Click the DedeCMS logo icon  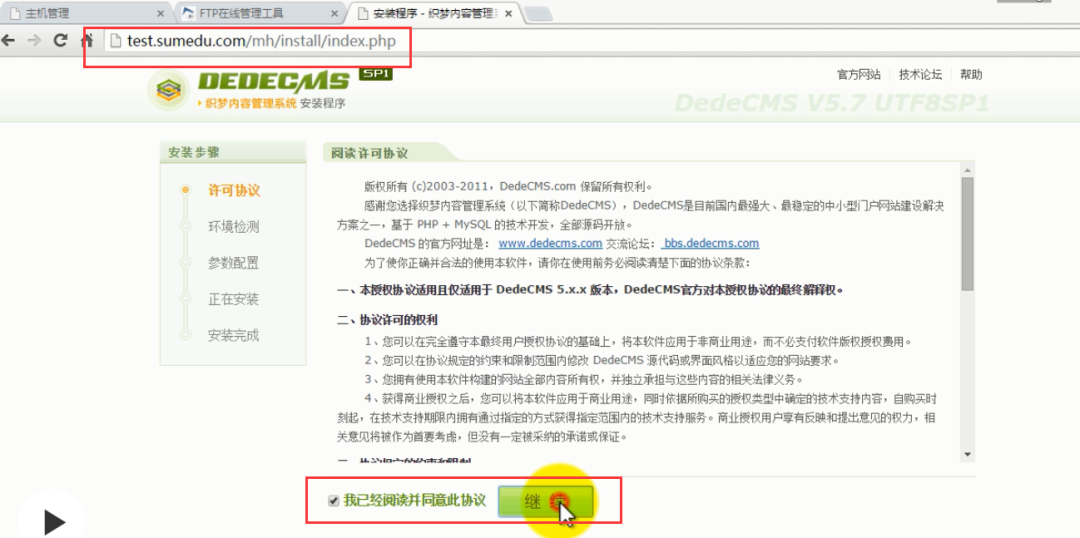click(x=168, y=90)
